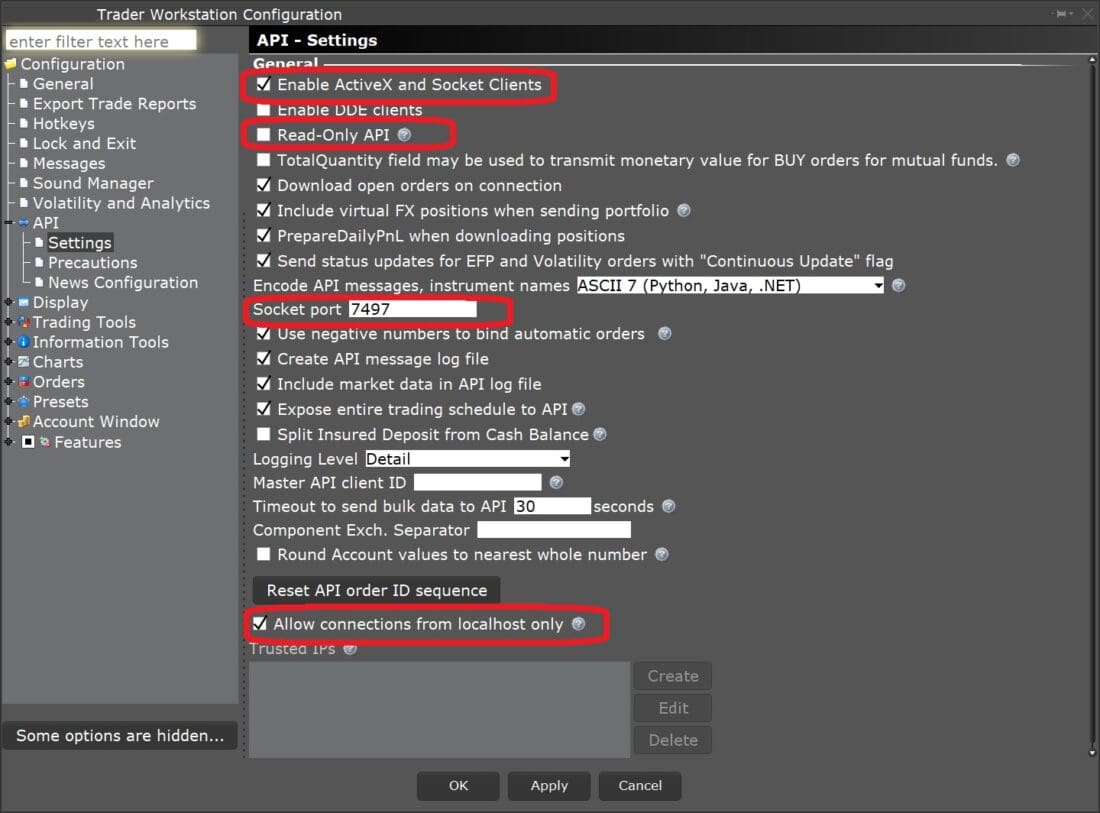The width and height of the screenshot is (1100, 813).
Task: Check Split Insured Deposit from Cash Balance
Action: pos(265,434)
